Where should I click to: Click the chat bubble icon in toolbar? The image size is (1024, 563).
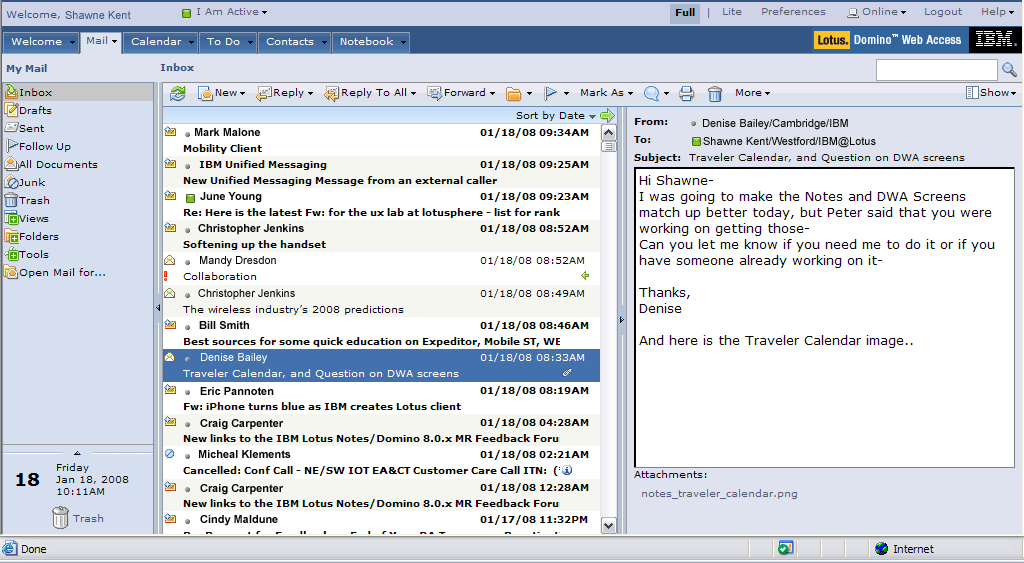point(651,93)
